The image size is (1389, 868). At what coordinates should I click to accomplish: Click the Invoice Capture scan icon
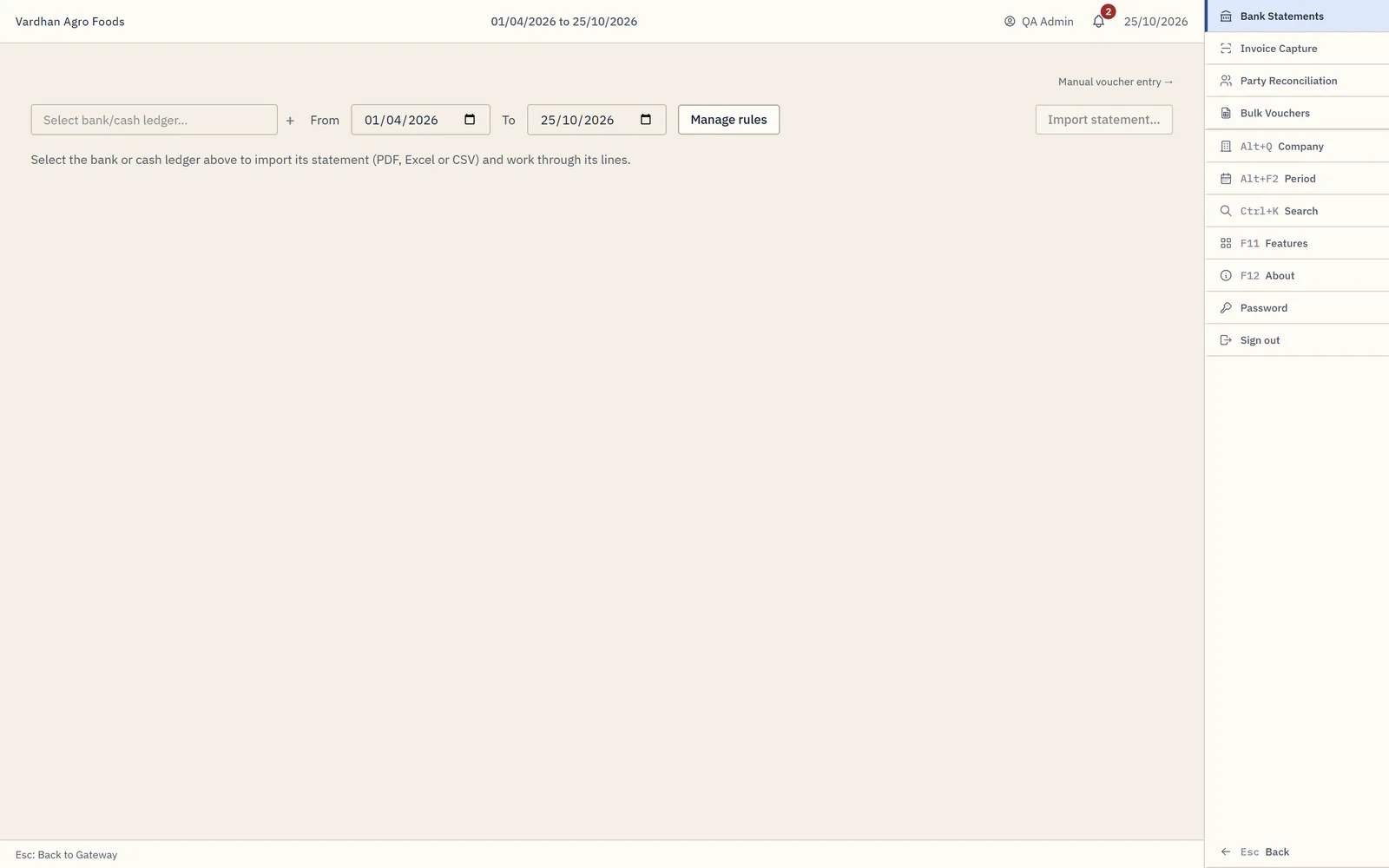click(1226, 49)
